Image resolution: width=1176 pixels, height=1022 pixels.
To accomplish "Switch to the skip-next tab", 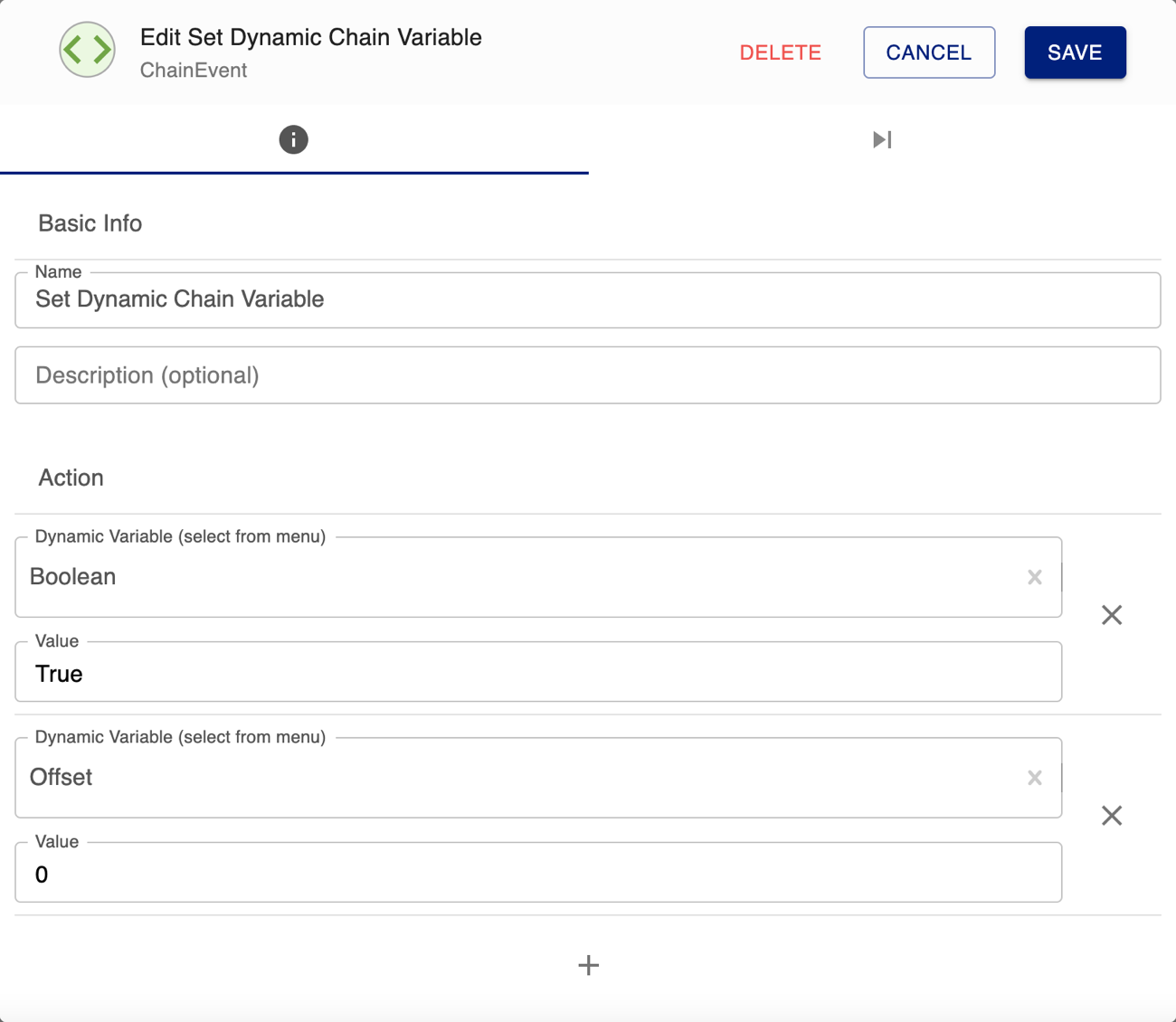I will point(882,139).
